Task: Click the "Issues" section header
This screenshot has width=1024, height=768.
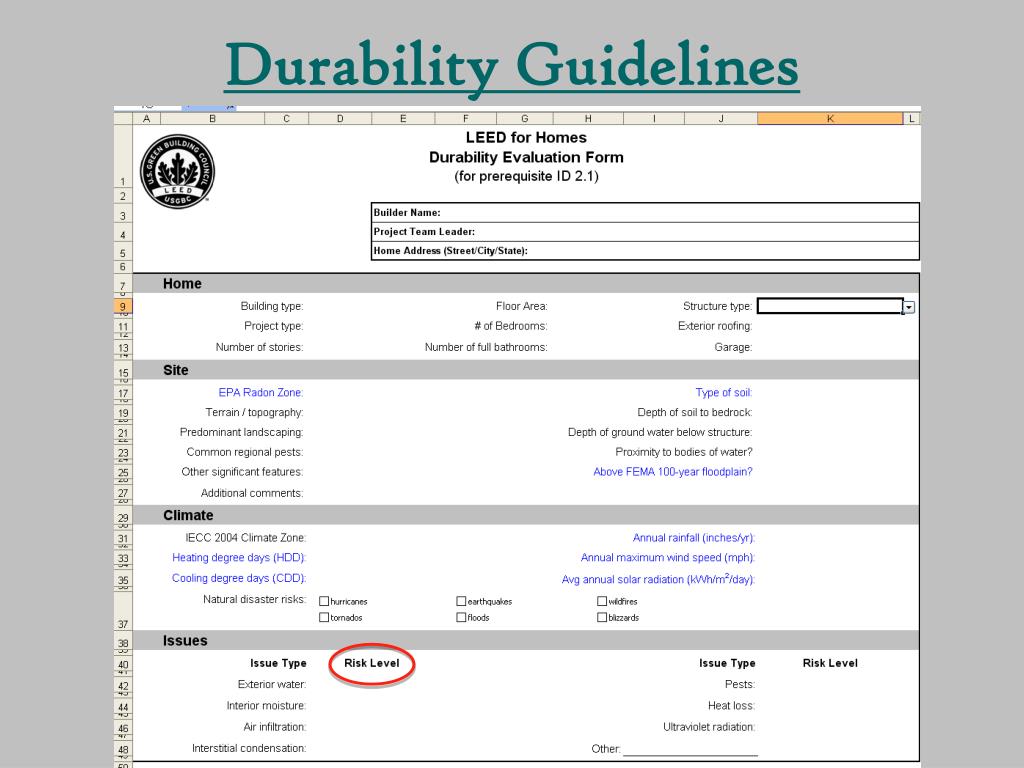Action: pos(185,641)
